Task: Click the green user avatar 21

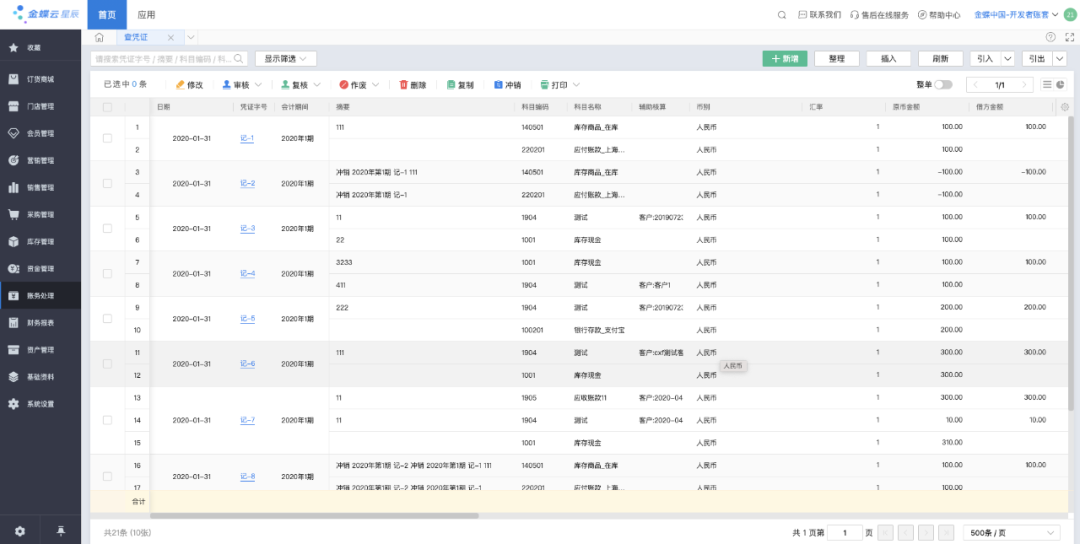Action: [x=1070, y=14]
